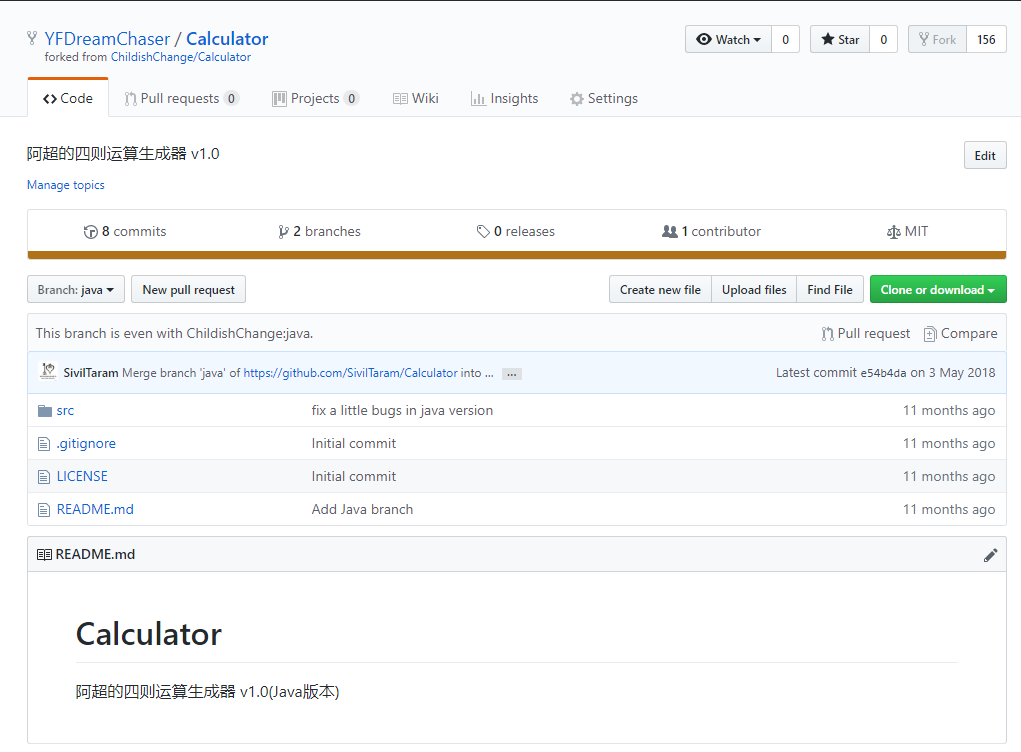Click Manage topics link
Viewport: 1021px width, 752px height.
point(66,185)
